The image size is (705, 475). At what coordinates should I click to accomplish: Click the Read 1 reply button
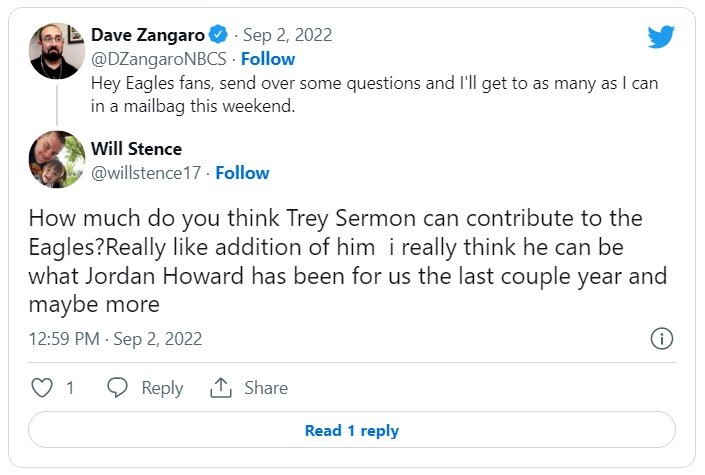pos(352,431)
